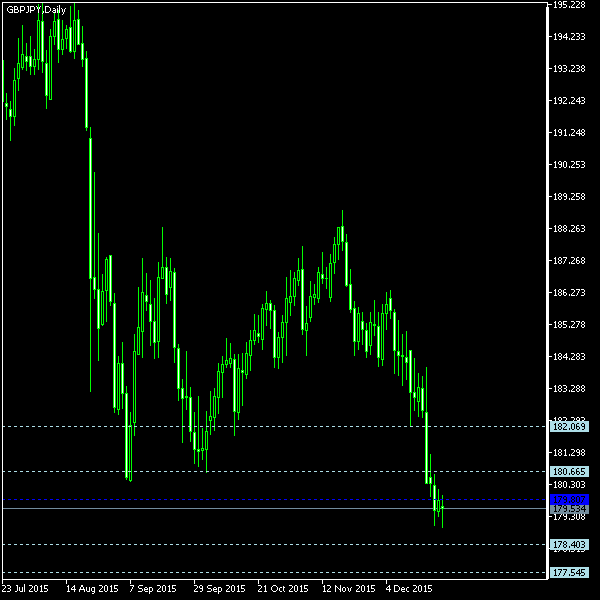Click the gray 179.534 current price label

click(569, 509)
